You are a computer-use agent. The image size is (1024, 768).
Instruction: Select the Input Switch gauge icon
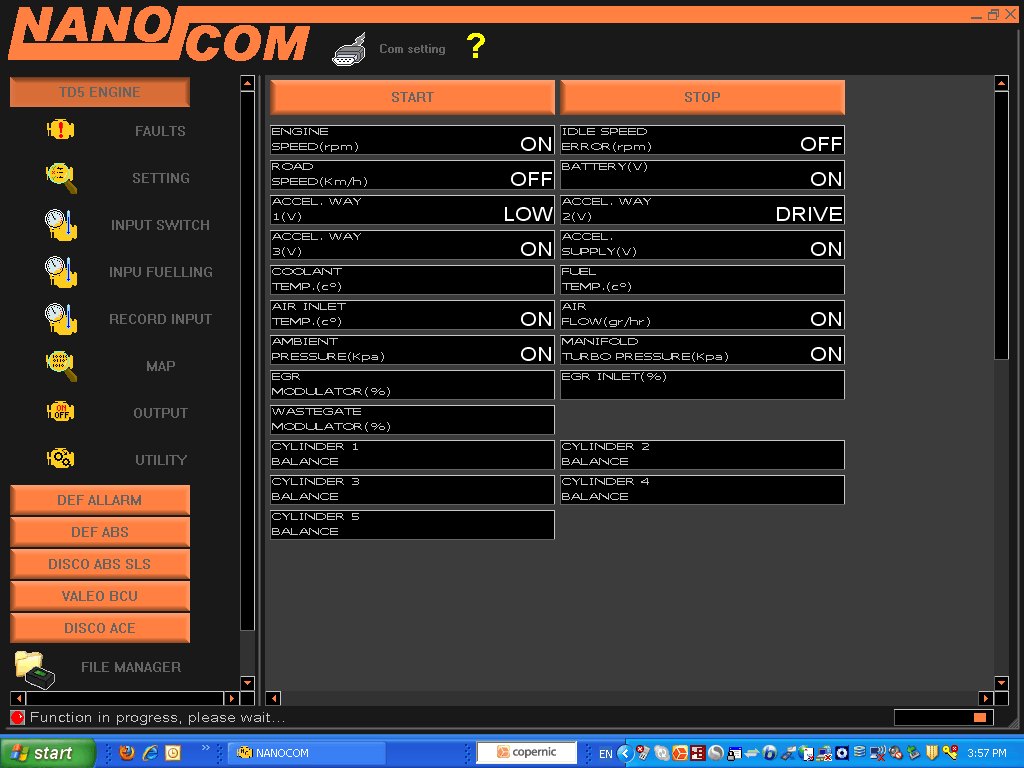click(61, 225)
